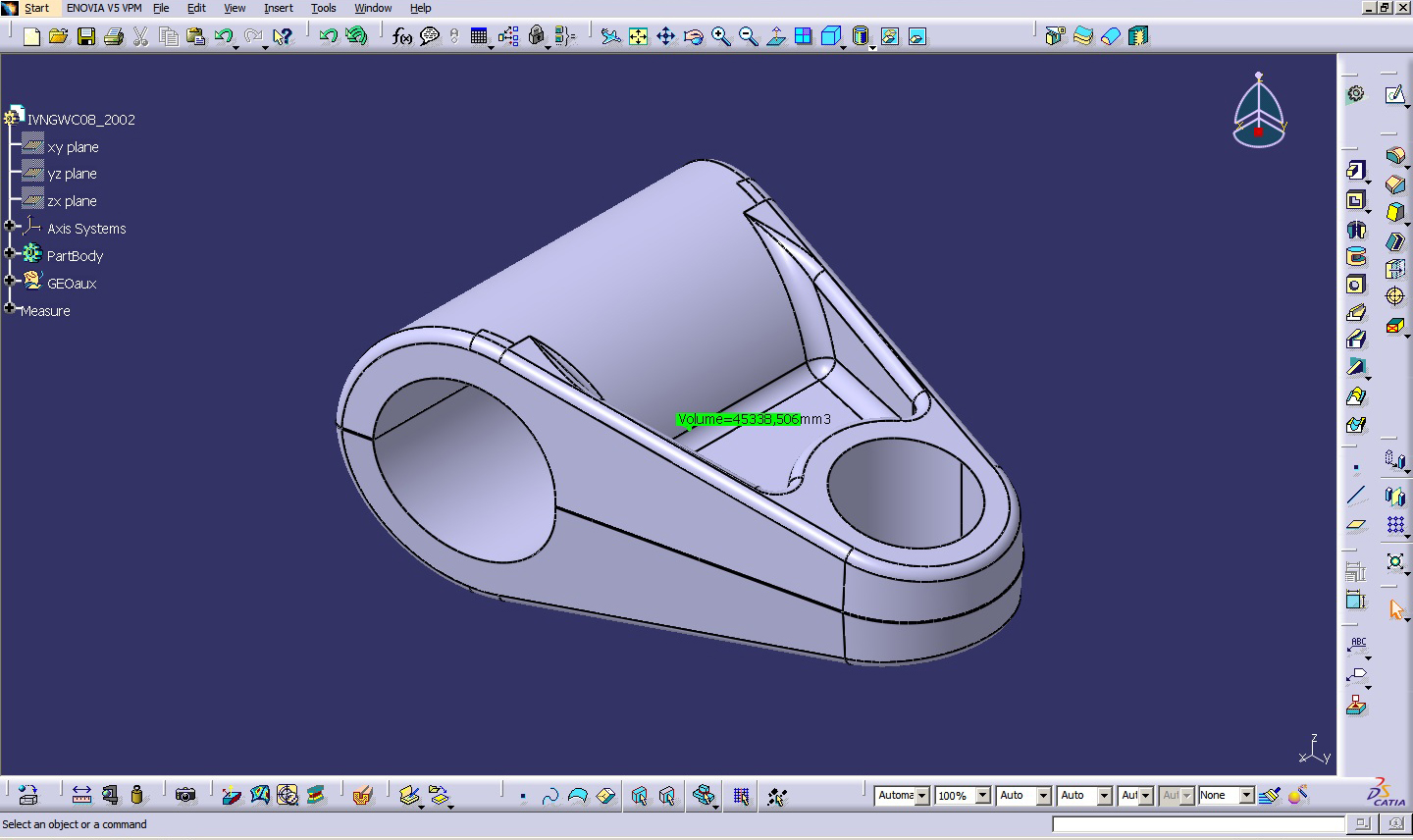Select the Line tool on the right toolbar
The image size is (1413, 840).
[x=1356, y=496]
